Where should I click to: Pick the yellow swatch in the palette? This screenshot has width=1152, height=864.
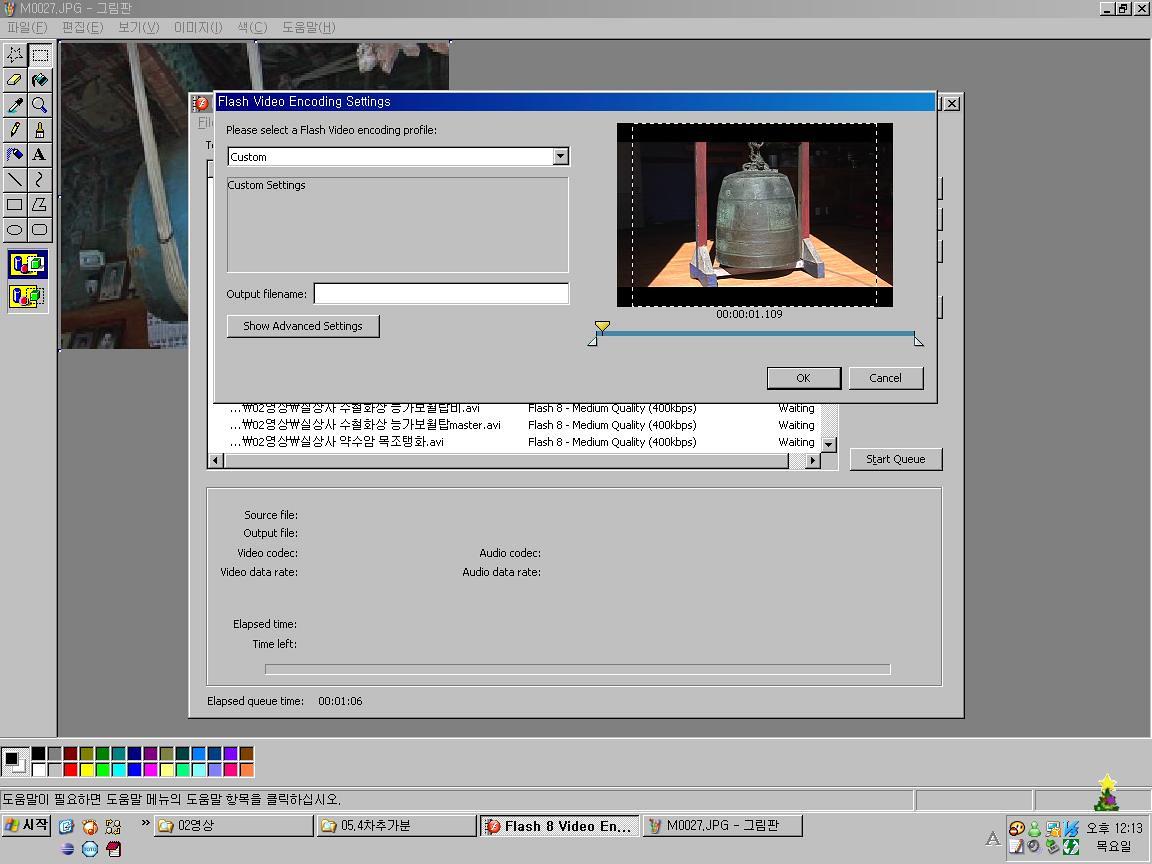point(87,770)
